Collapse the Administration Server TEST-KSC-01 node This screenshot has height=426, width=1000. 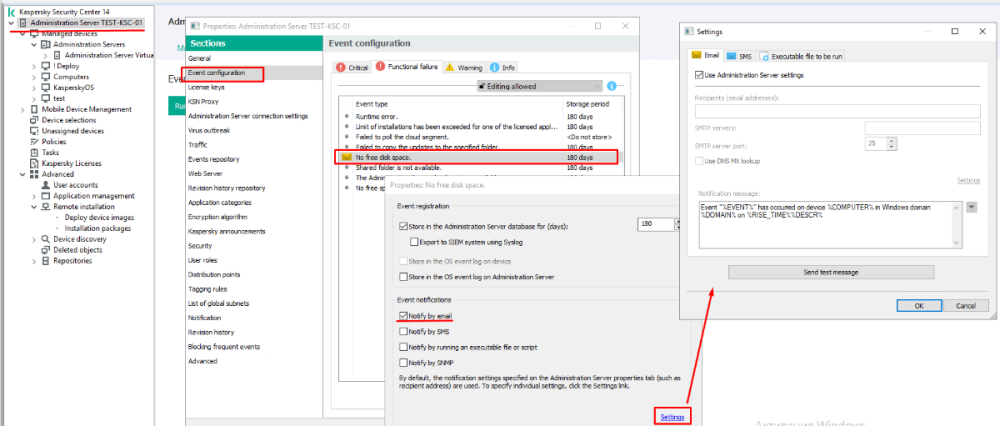(x=11, y=23)
